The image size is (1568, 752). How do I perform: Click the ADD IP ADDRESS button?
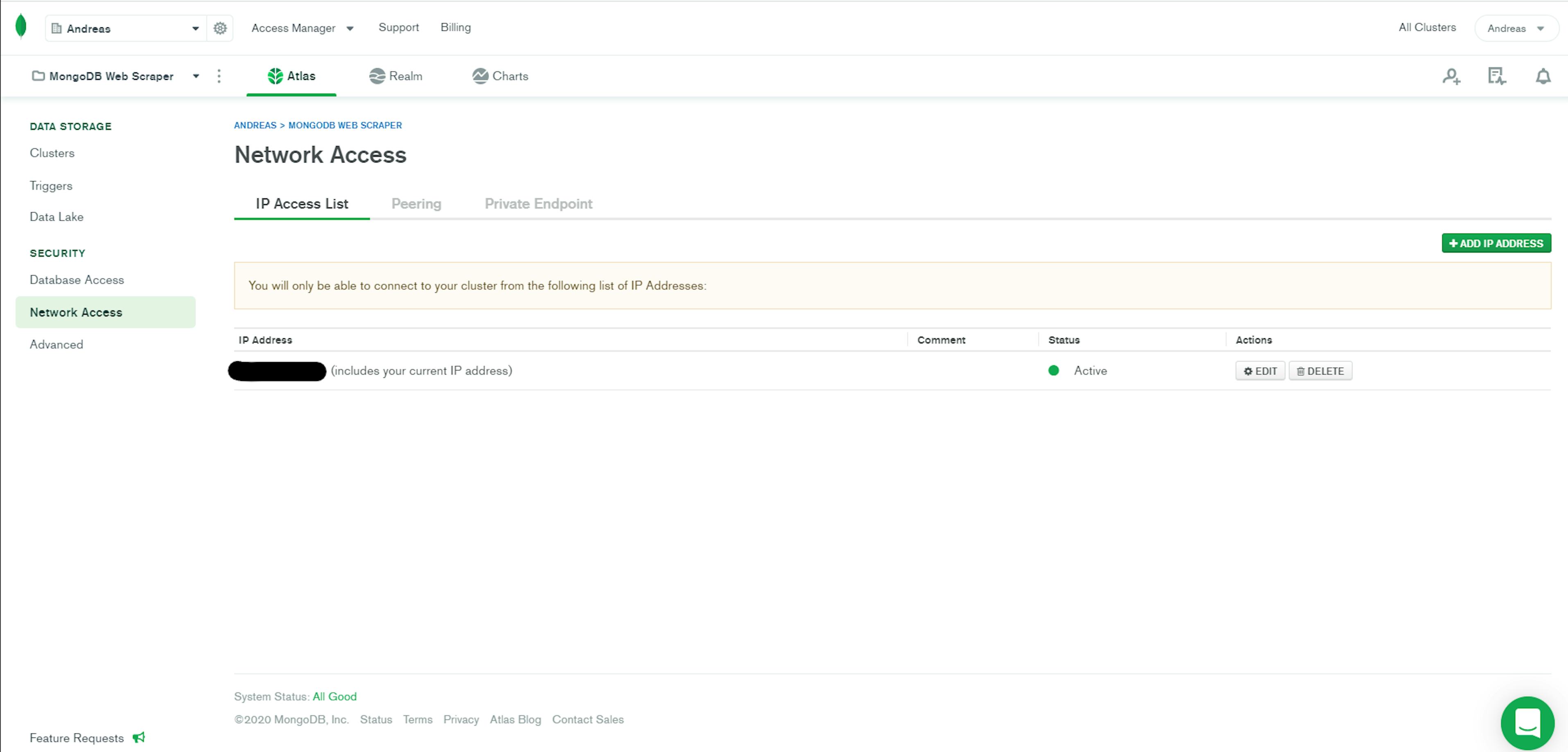1496,243
